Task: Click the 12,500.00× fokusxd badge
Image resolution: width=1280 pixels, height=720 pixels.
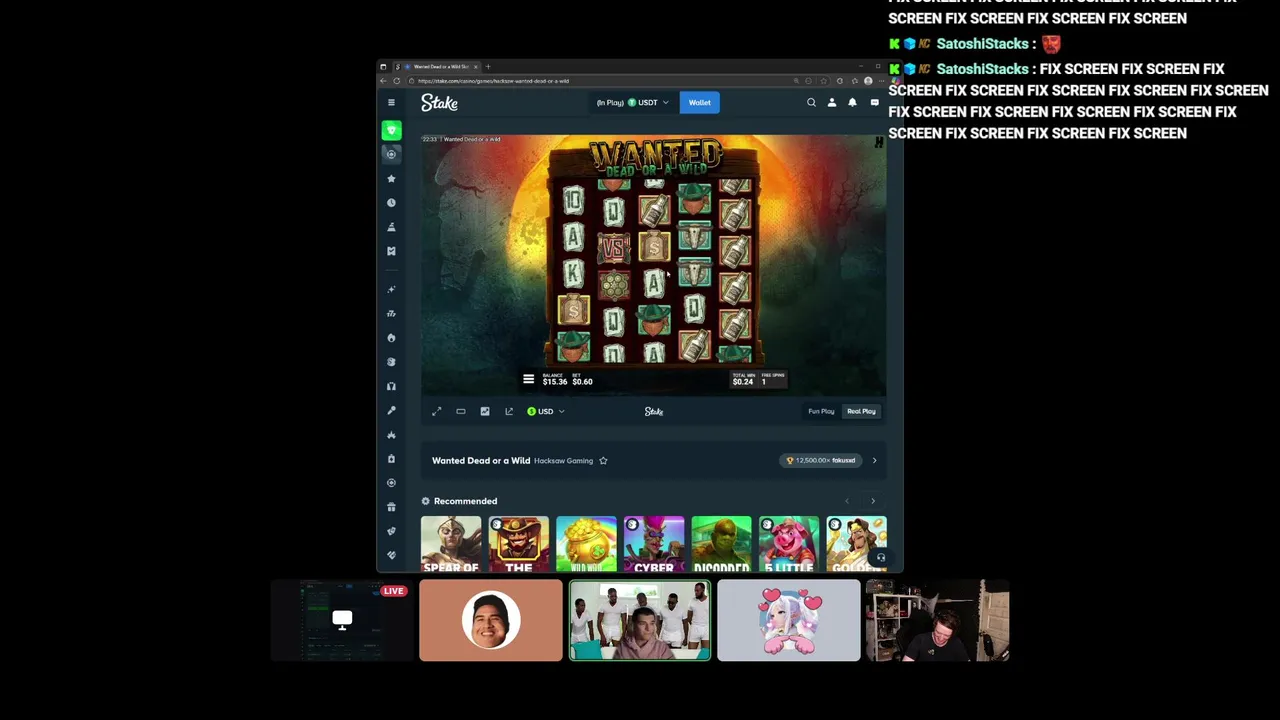Action: click(x=820, y=460)
